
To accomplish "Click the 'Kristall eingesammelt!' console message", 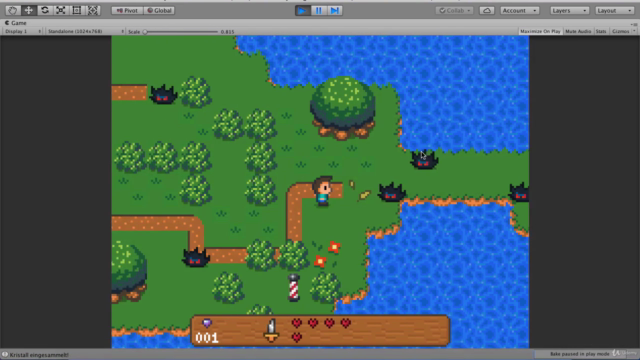I will click(x=39, y=355).
